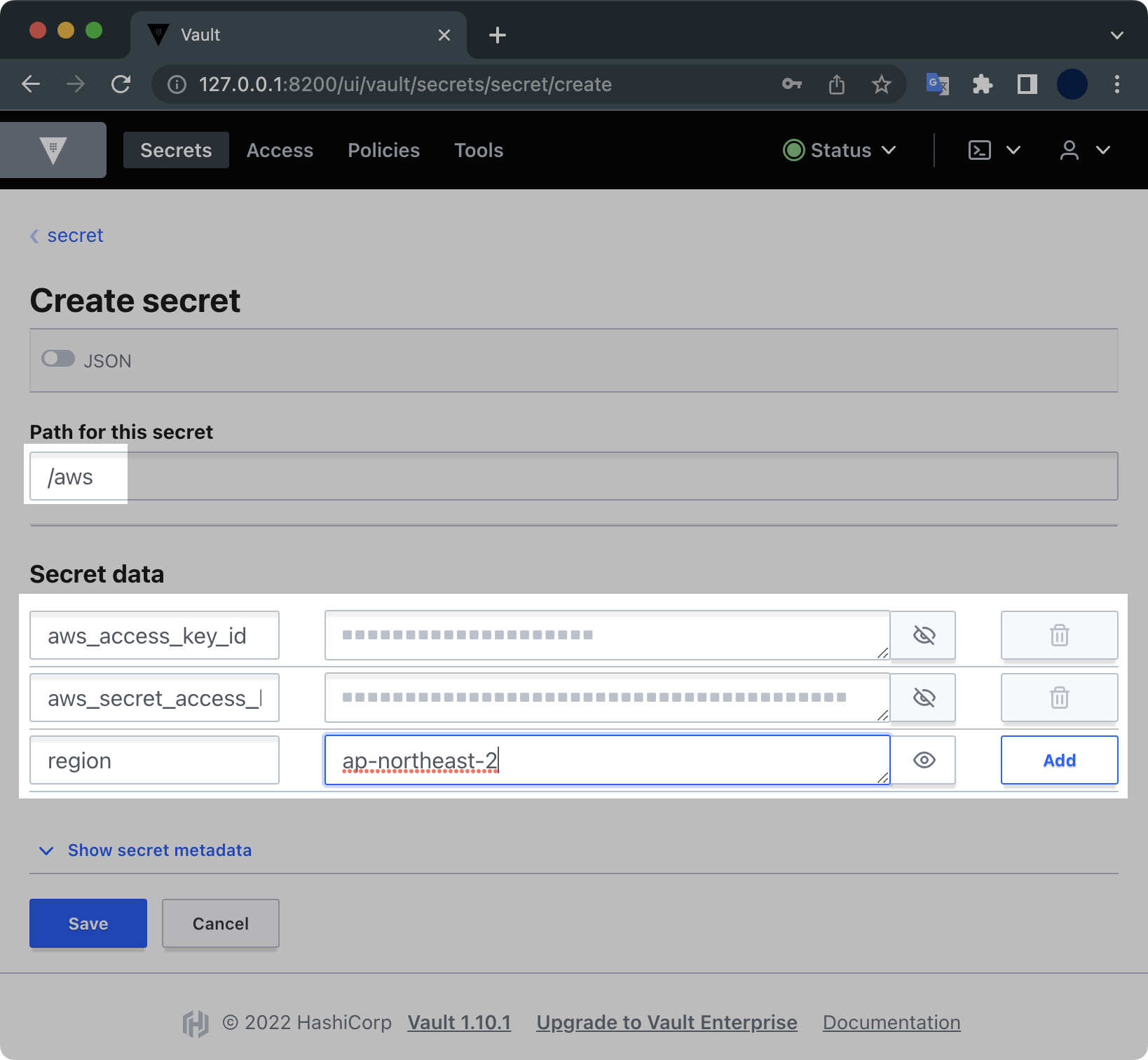
Task: Toggle the JSON editor switch
Action: 58,359
